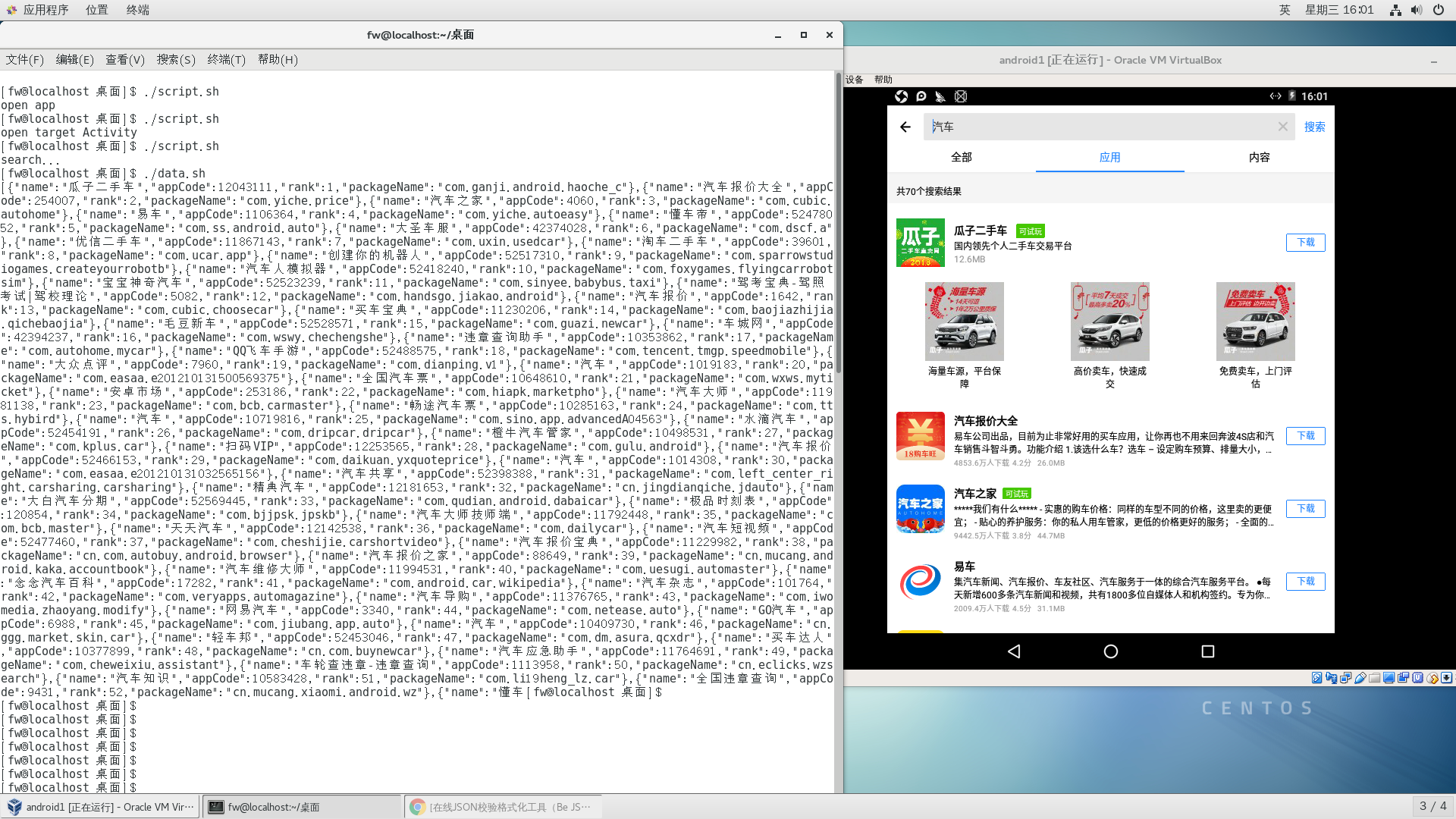Viewport: 1456px width, 819px height.
Task: Download 汽车之家 with its 下载 button
Action: click(x=1306, y=509)
